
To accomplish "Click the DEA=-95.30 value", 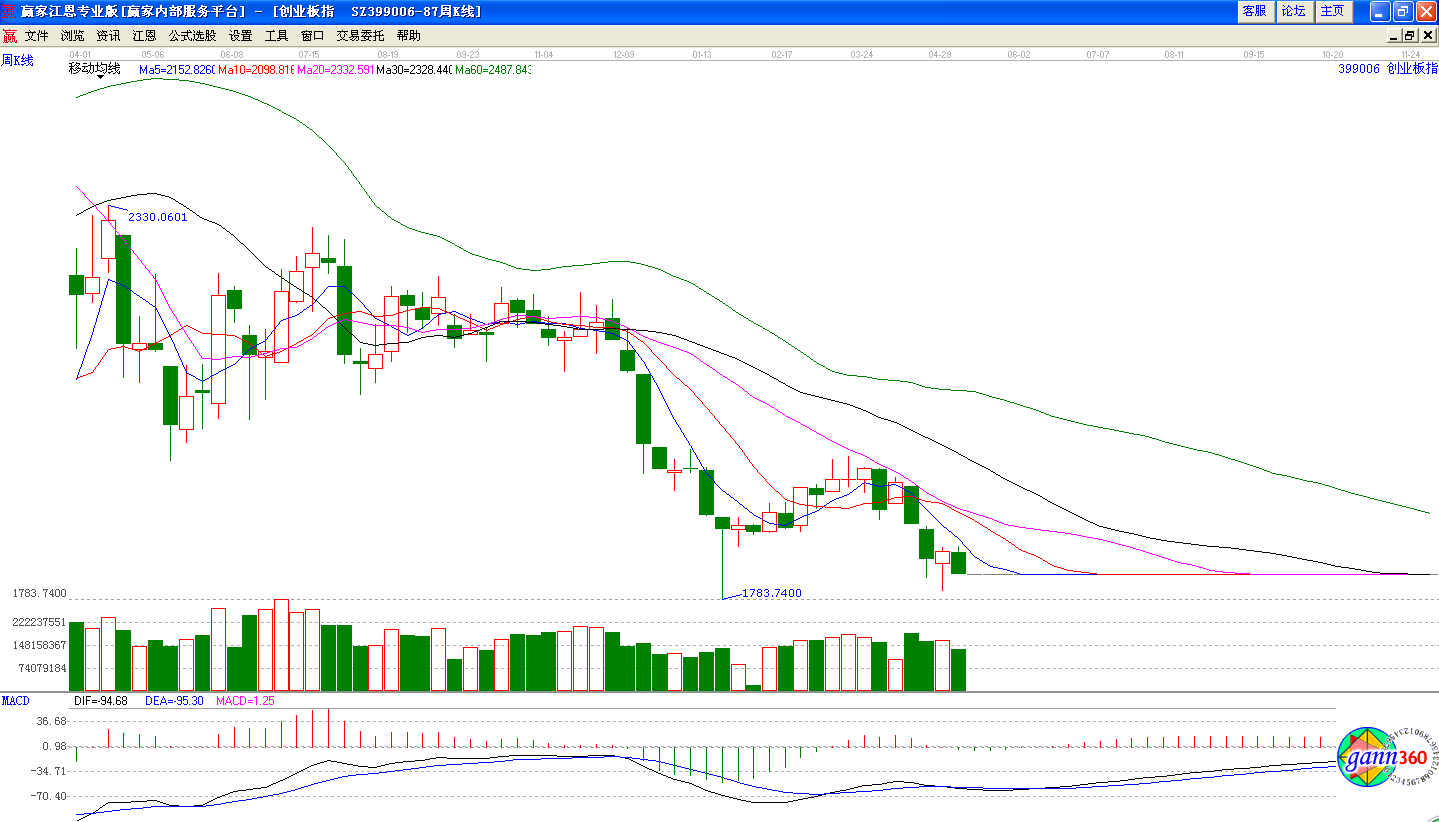I will click(x=175, y=701).
